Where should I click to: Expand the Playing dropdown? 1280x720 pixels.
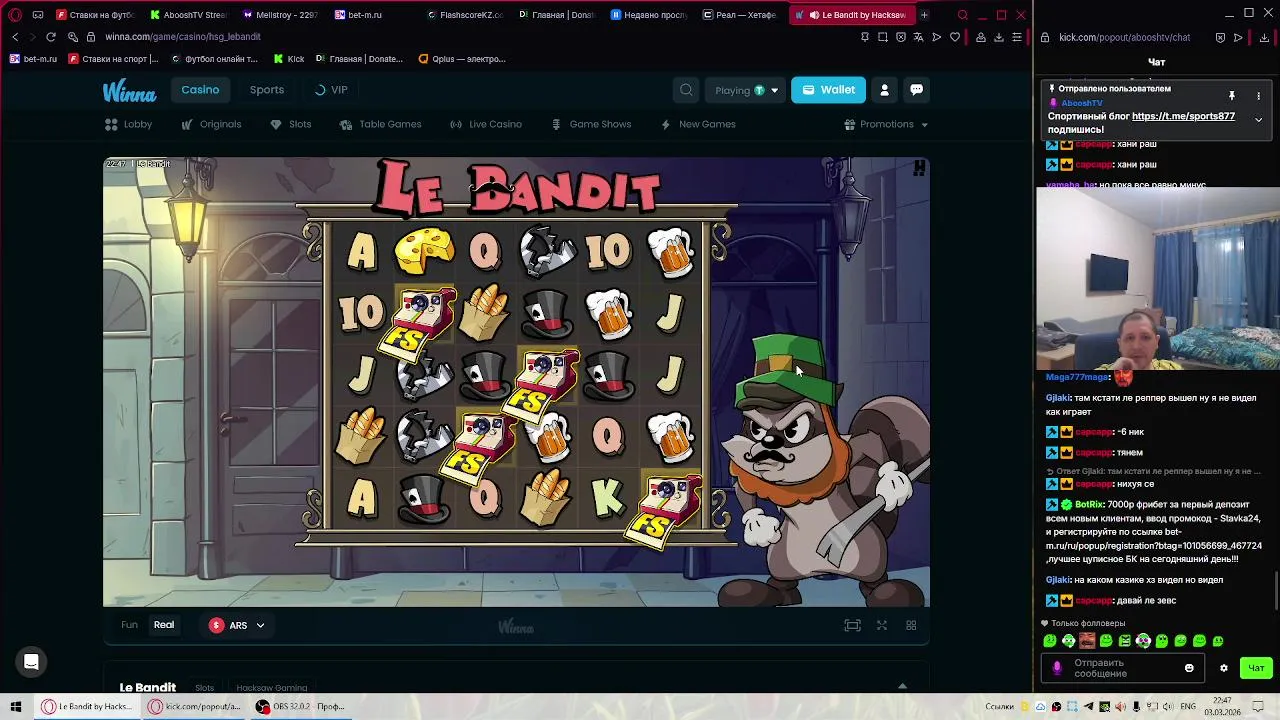click(746, 90)
